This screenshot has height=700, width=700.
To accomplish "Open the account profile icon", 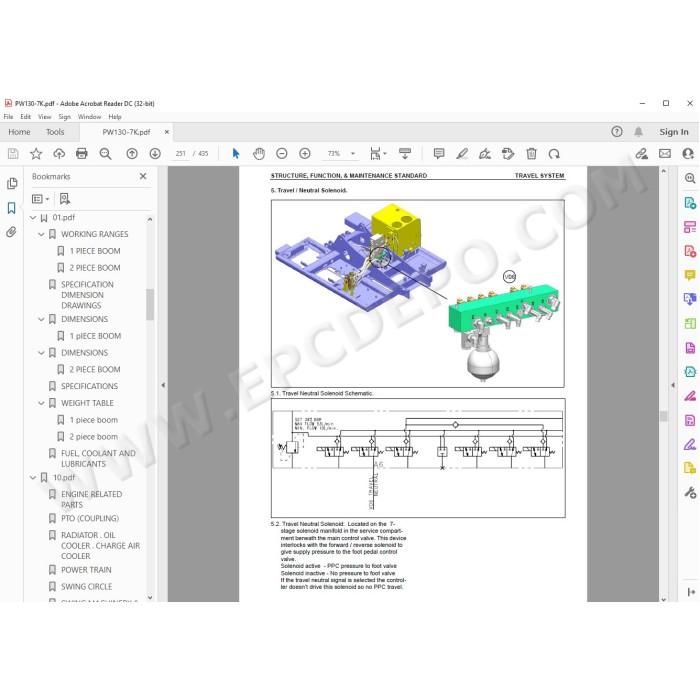I will click(x=688, y=154).
